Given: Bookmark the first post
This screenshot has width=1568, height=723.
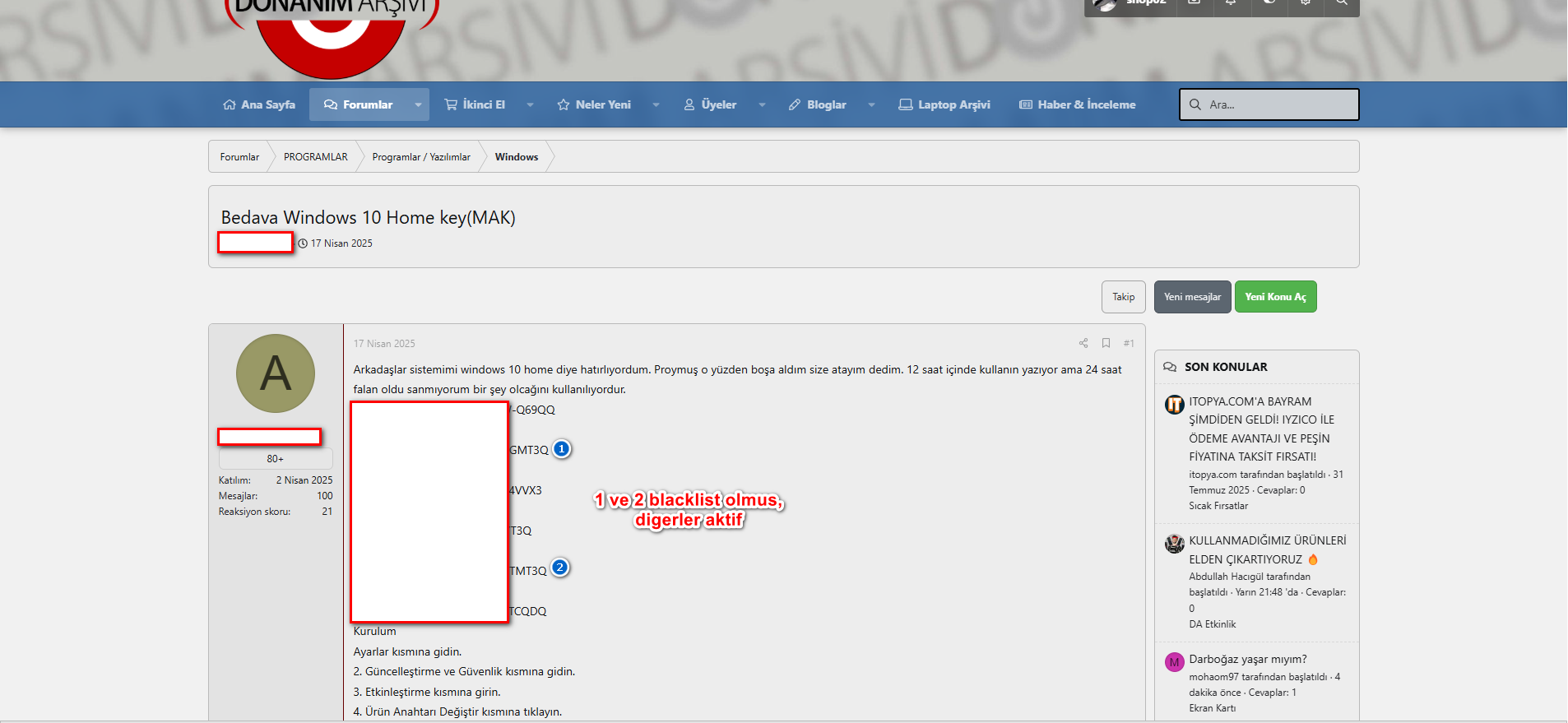Looking at the screenshot, I should click(1106, 343).
